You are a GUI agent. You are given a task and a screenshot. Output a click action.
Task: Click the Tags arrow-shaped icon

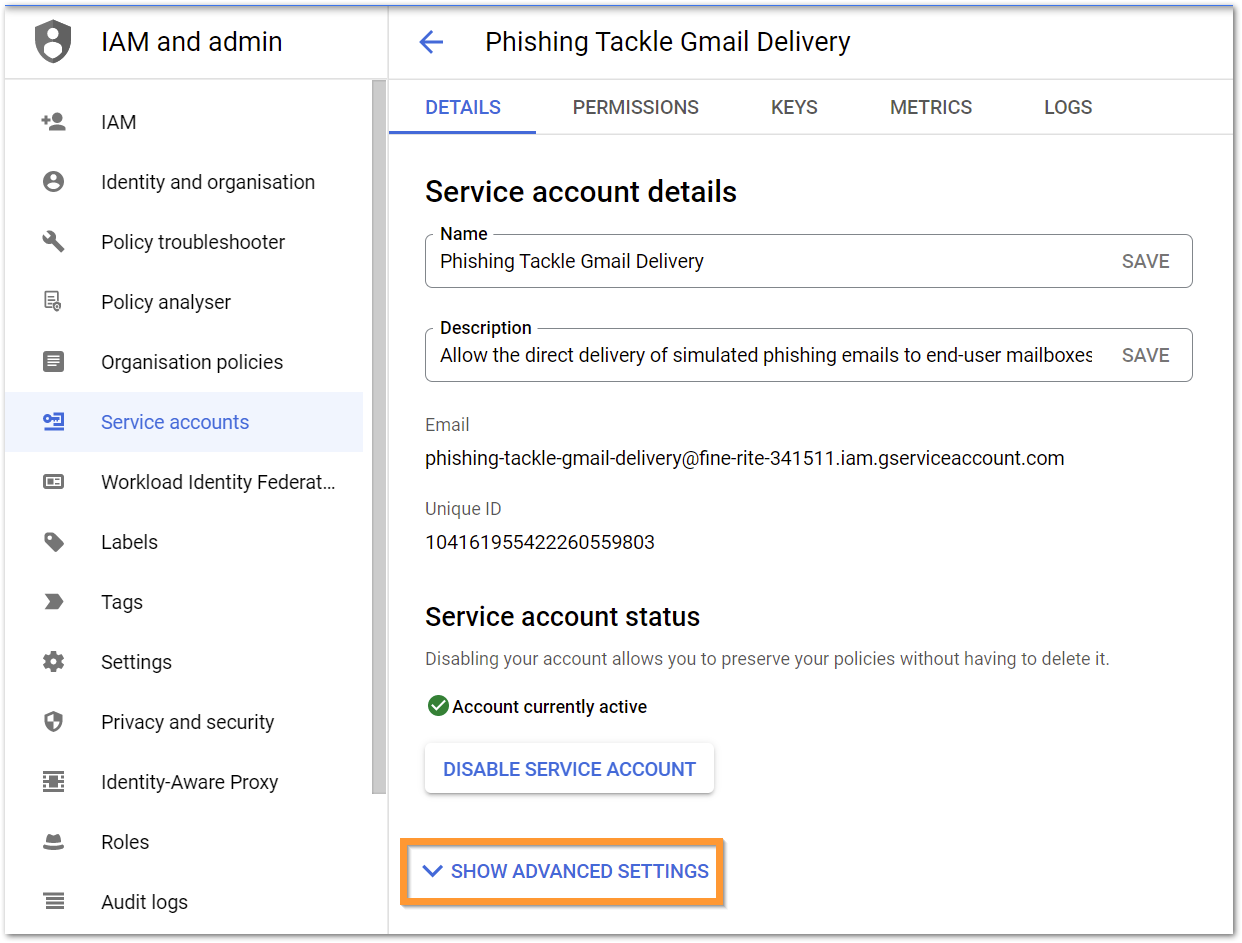54,602
